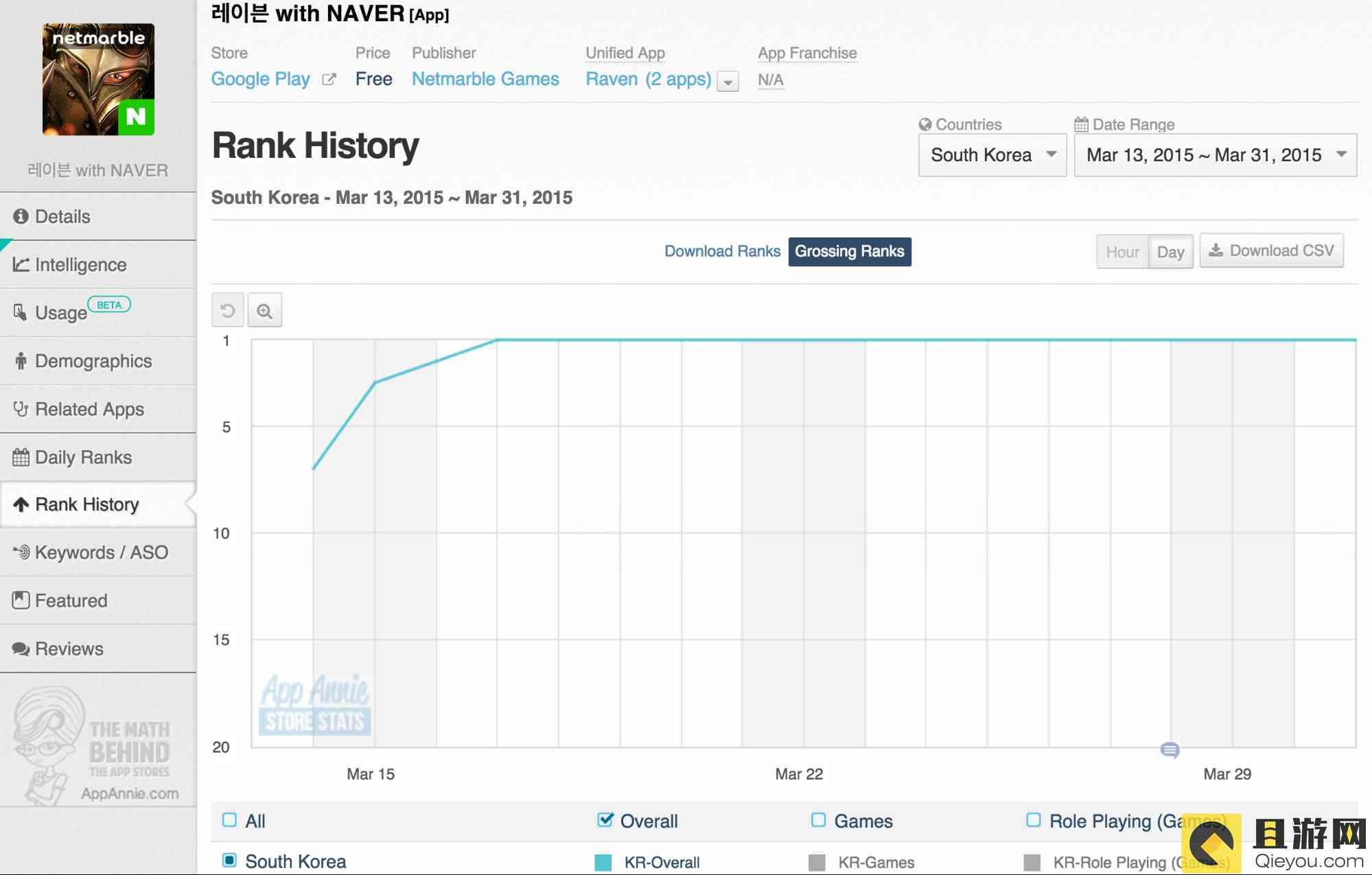Open Details via its info icon
The image size is (1372, 875).
pos(21,216)
